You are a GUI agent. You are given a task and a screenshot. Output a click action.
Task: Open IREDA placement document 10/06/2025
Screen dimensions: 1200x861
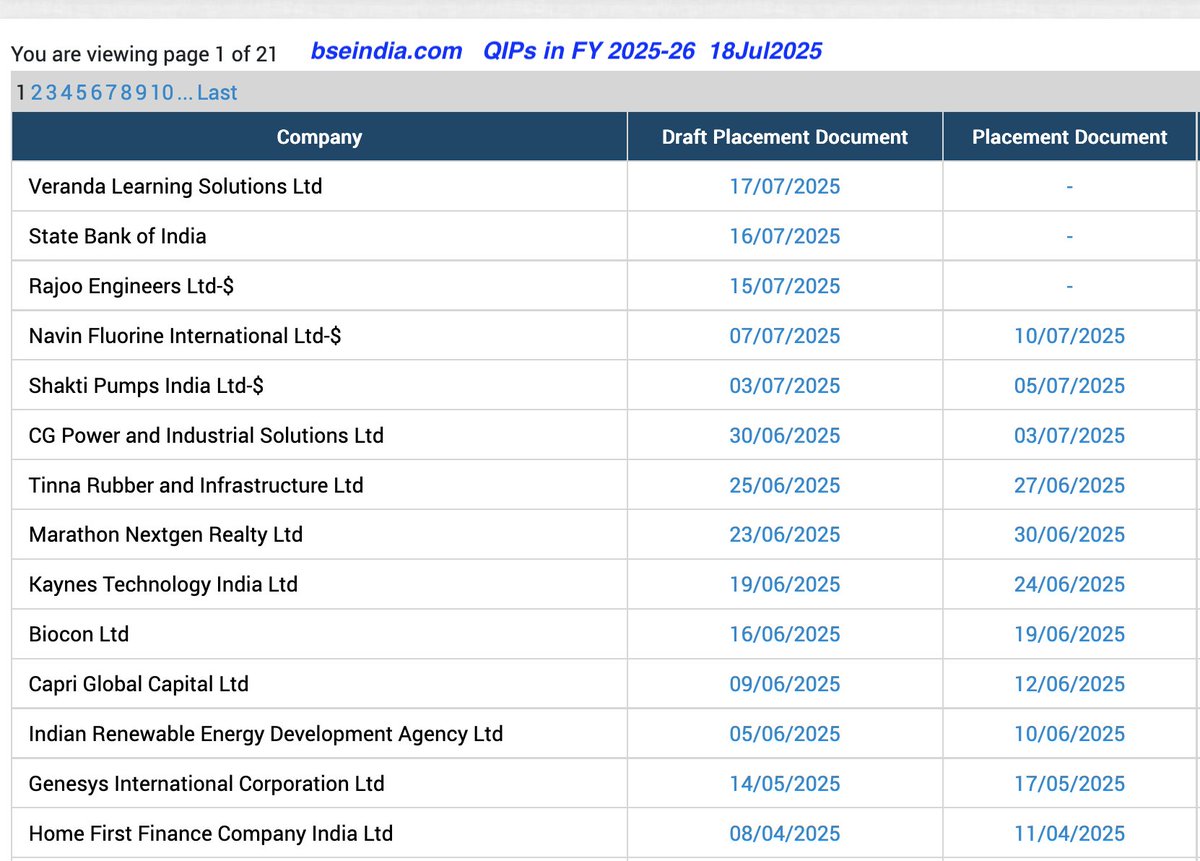1070,734
